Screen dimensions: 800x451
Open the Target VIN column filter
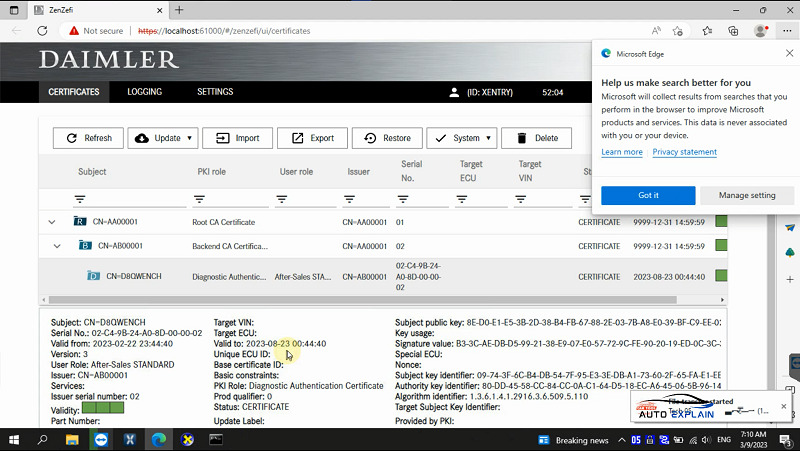(520, 199)
